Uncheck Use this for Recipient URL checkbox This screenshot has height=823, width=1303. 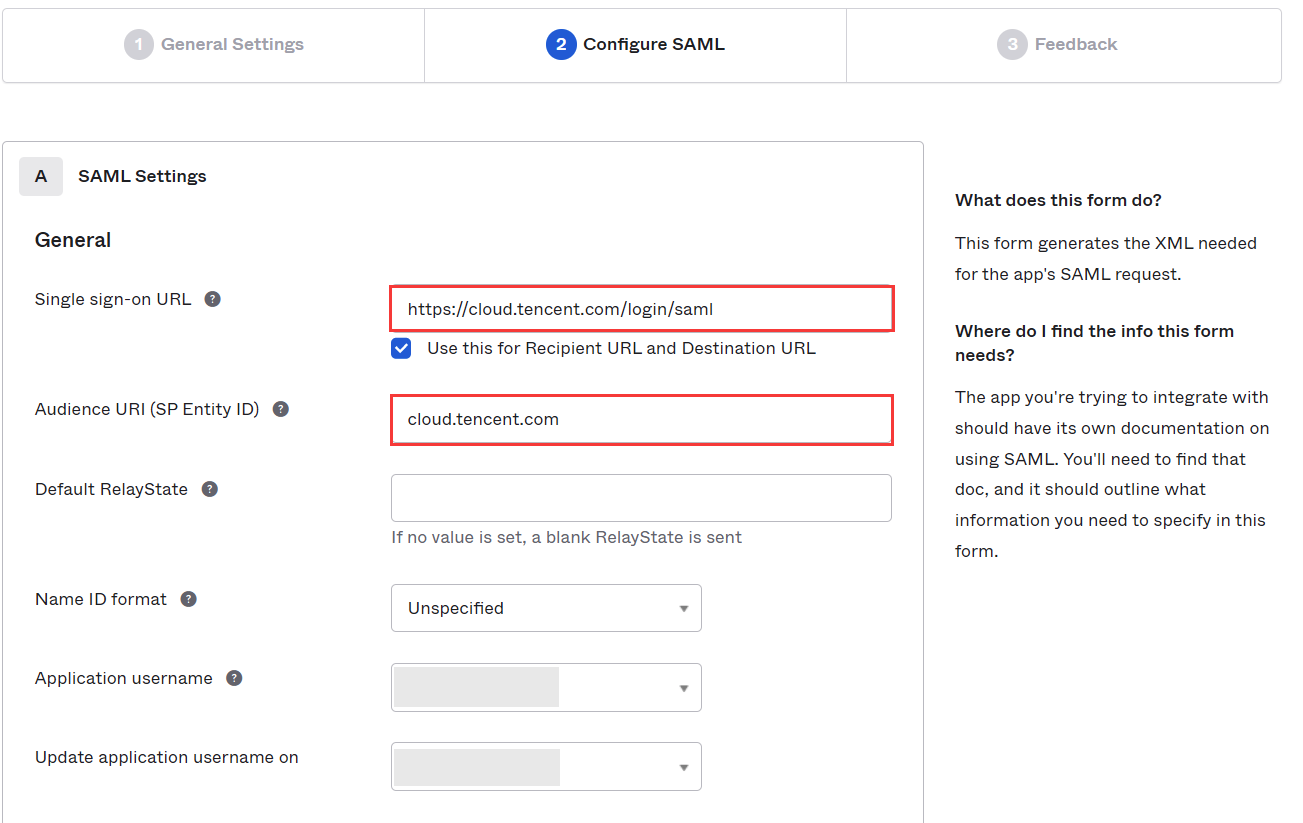[401, 349]
